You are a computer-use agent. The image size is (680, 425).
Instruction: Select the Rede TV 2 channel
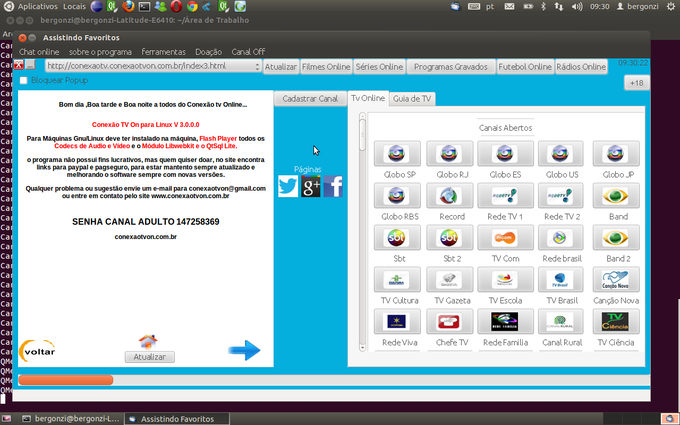[561, 196]
